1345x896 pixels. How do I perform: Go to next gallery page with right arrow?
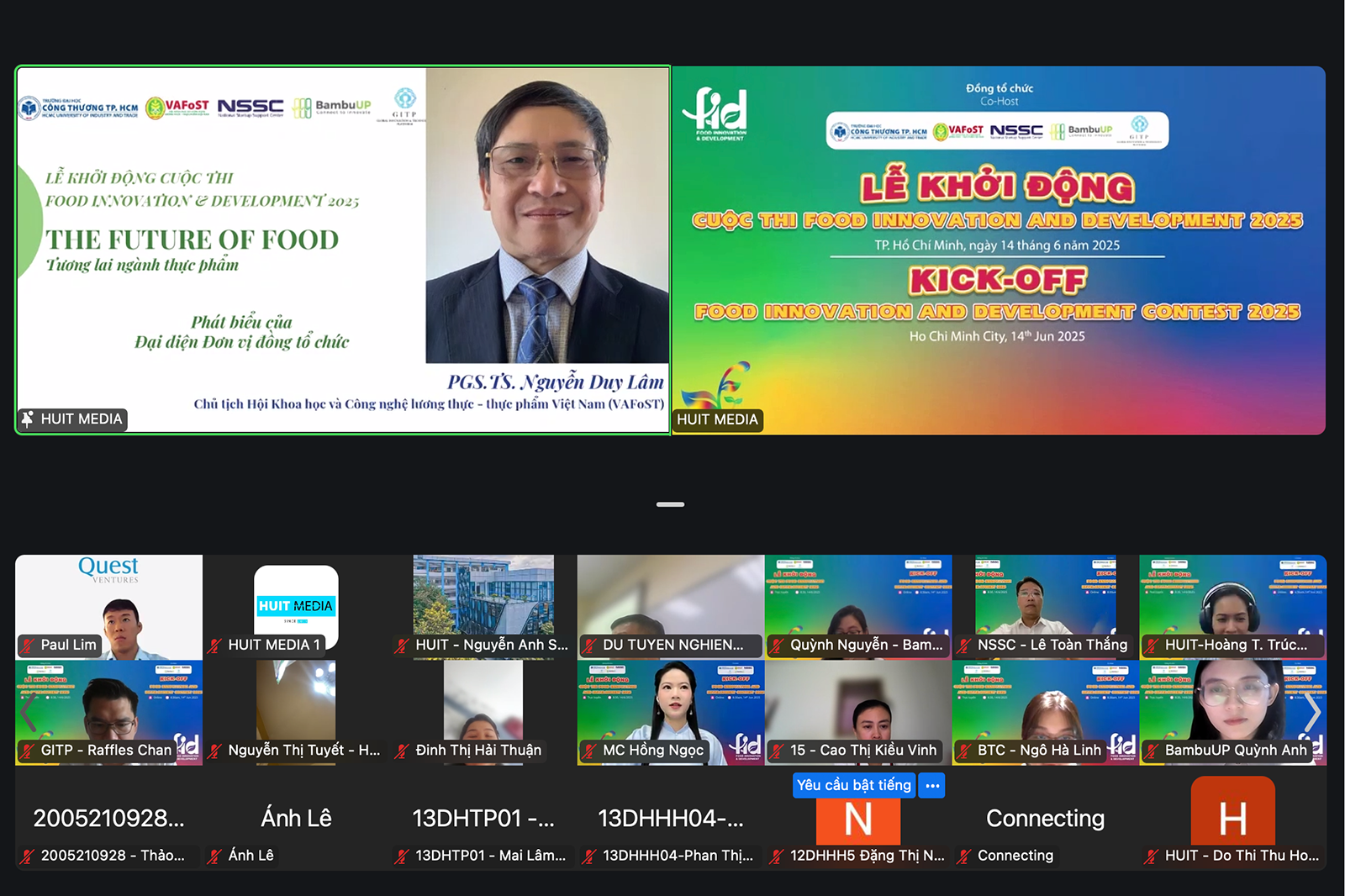click(1312, 713)
